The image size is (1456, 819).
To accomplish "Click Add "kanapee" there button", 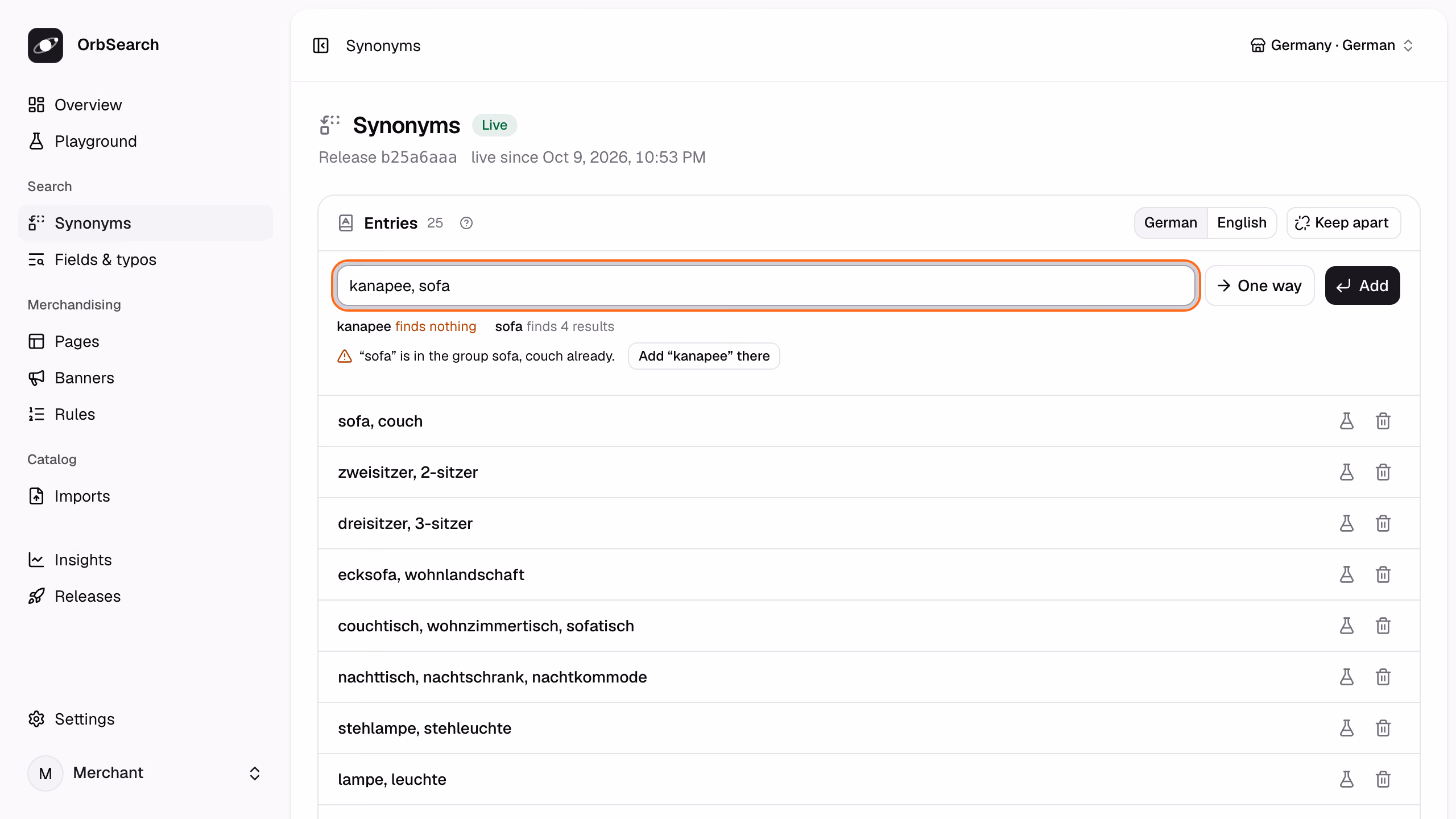I will (x=704, y=356).
